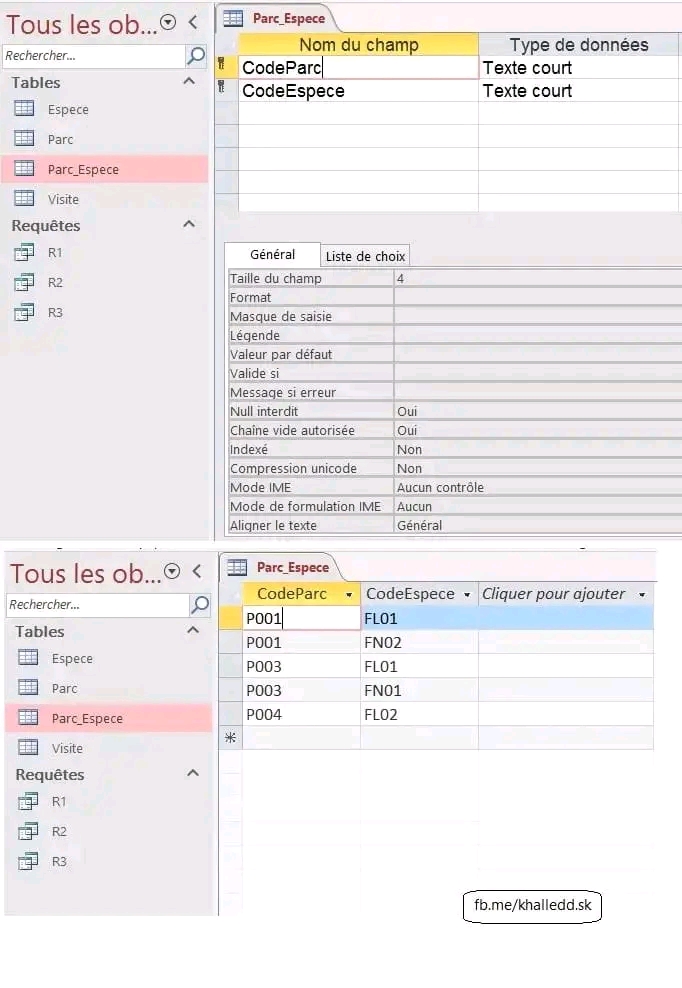Click the R3 query icon in the lower pane

[x=28, y=861]
